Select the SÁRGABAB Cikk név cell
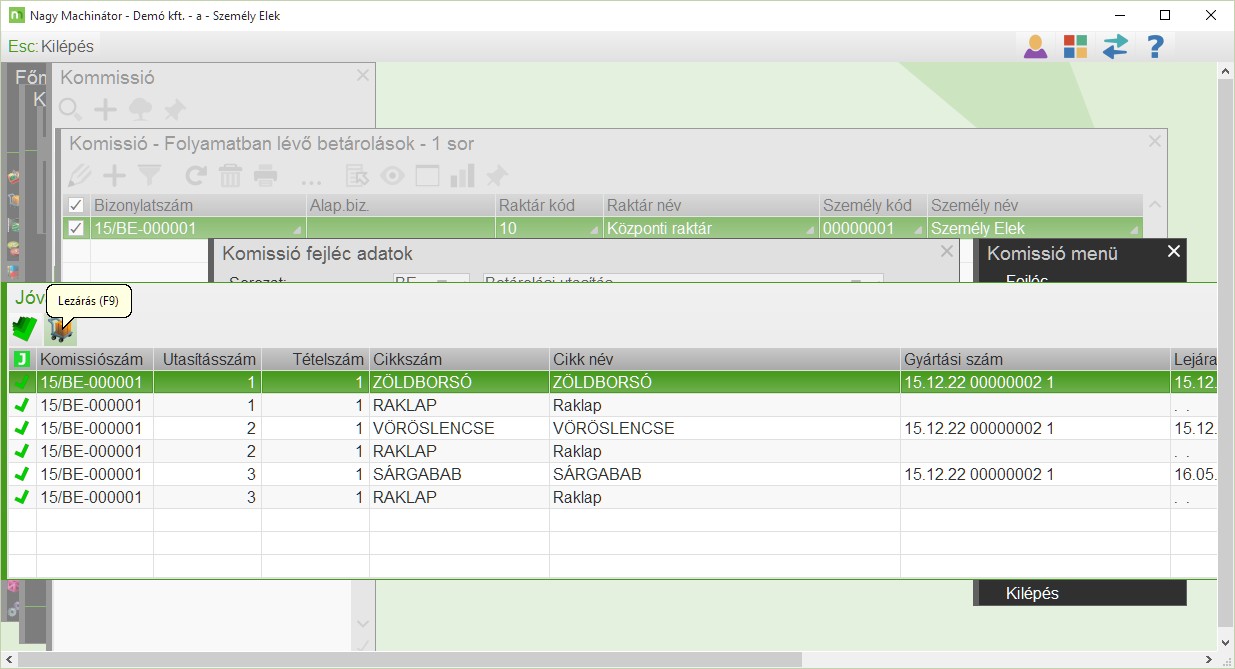This screenshot has height=669, width=1235. point(725,474)
